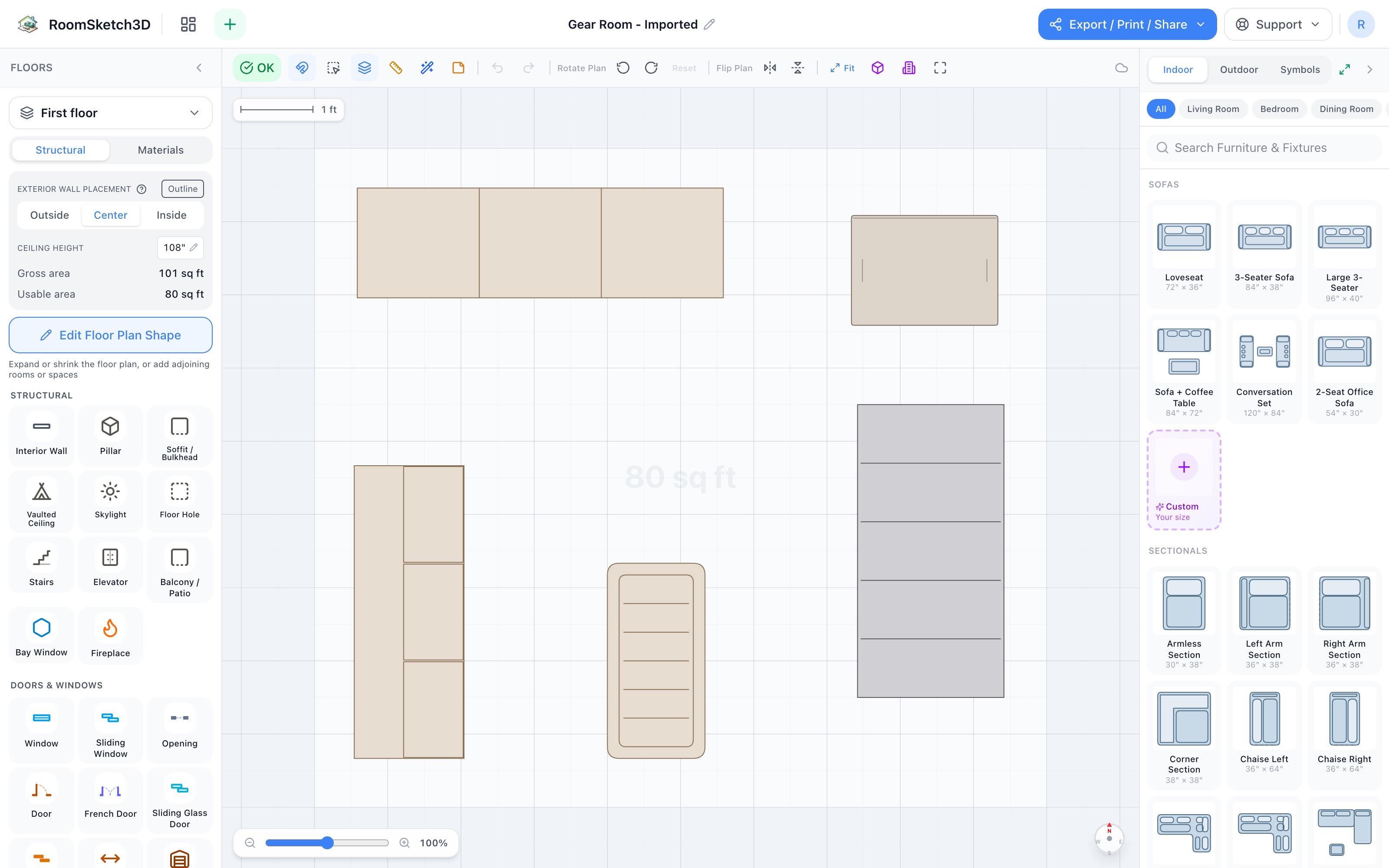Toggle the Outline button
This screenshot has height=868, width=1389.
[x=182, y=189]
